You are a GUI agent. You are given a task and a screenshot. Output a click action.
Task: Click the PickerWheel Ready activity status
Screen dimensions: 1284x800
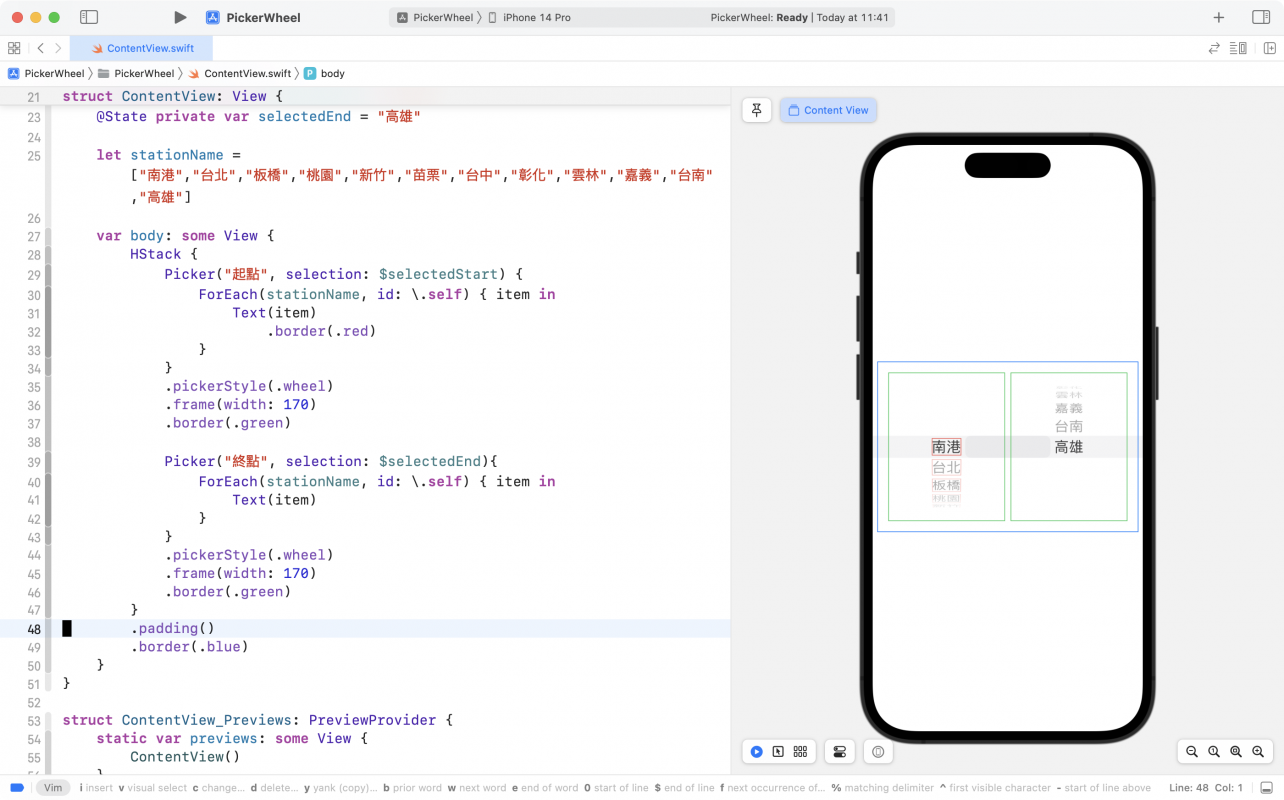[799, 17]
